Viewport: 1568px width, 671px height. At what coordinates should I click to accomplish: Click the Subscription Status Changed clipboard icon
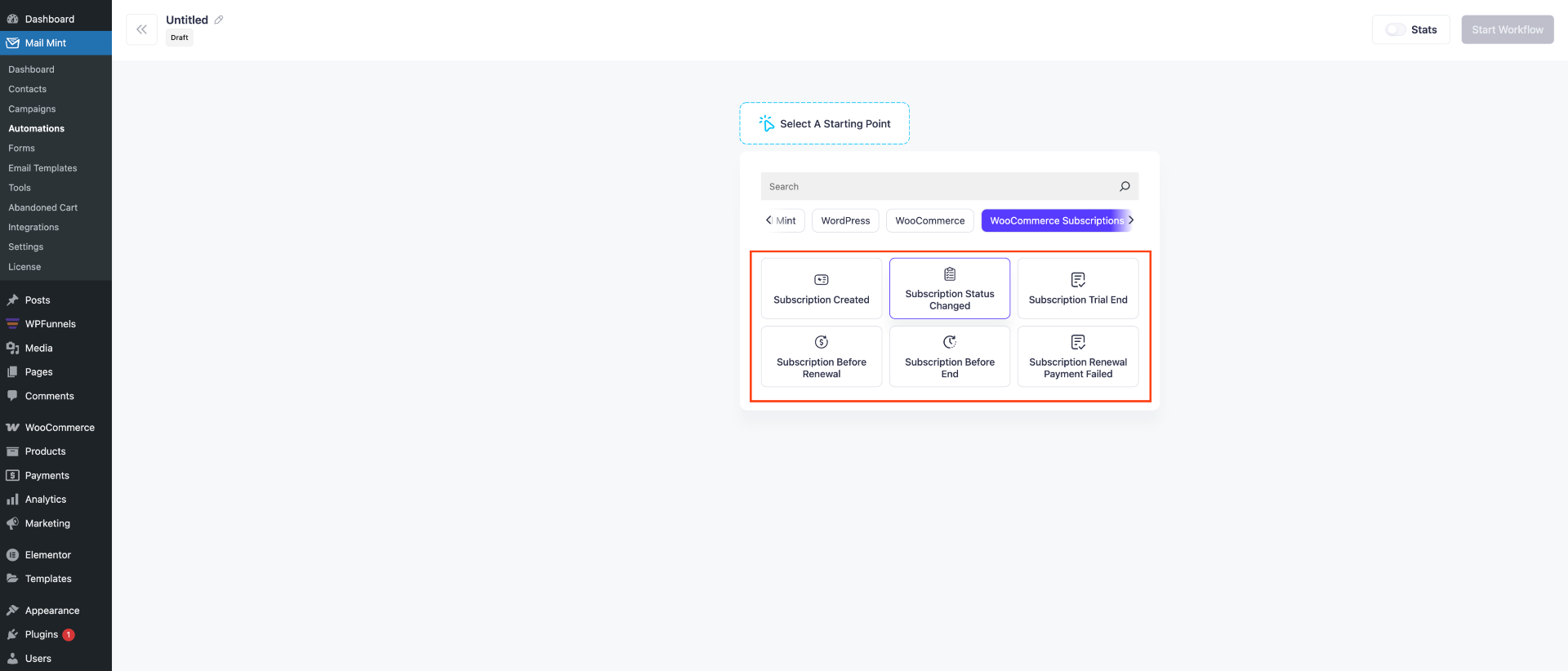950,274
